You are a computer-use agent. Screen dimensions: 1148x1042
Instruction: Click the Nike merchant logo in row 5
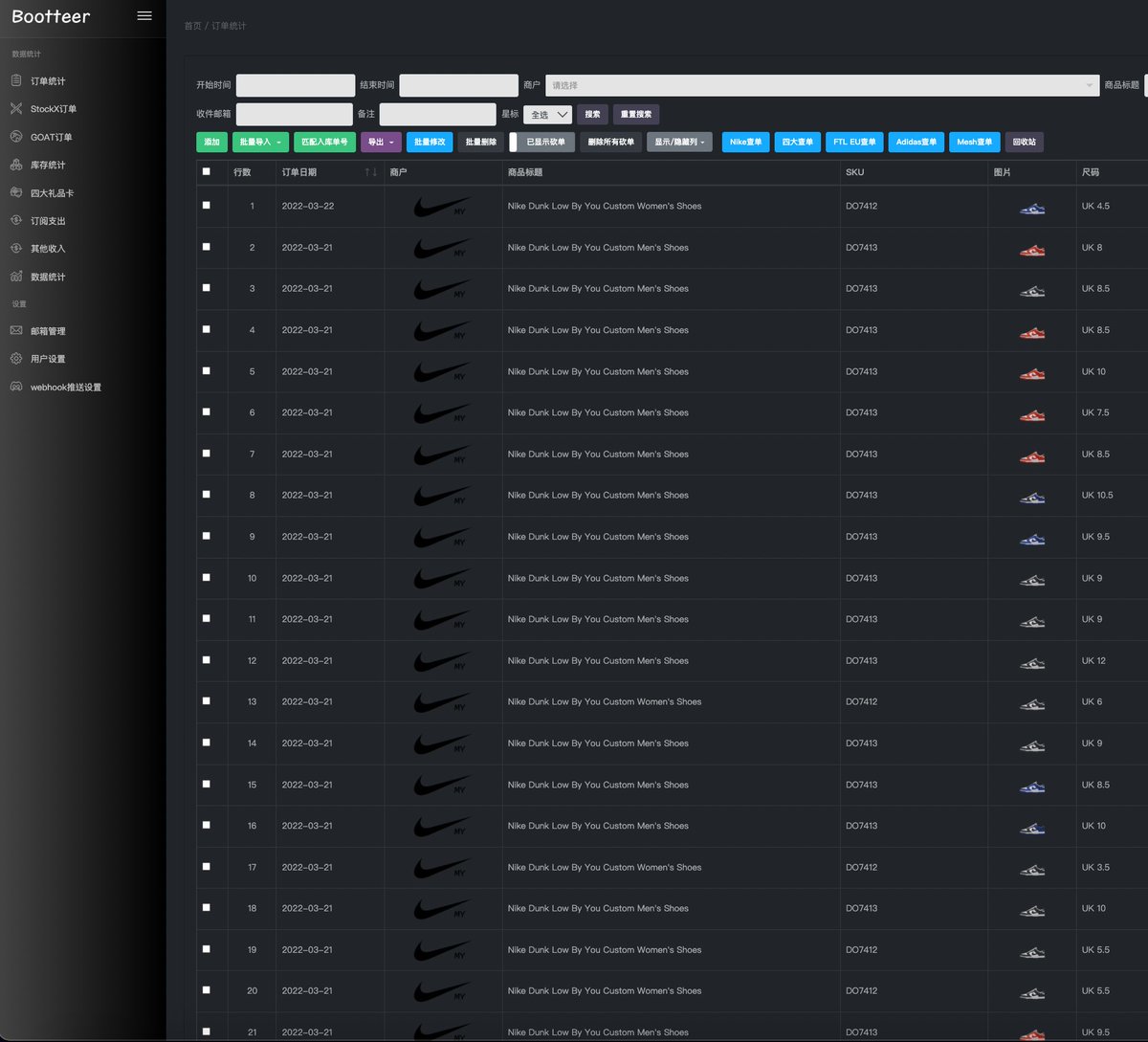[442, 371]
